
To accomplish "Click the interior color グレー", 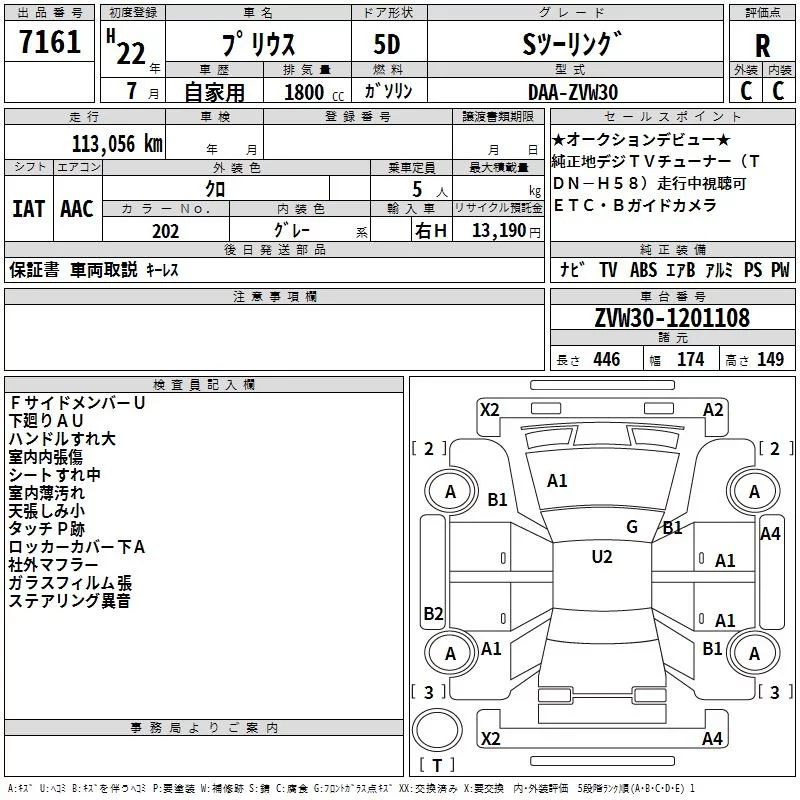I will [x=292, y=230].
